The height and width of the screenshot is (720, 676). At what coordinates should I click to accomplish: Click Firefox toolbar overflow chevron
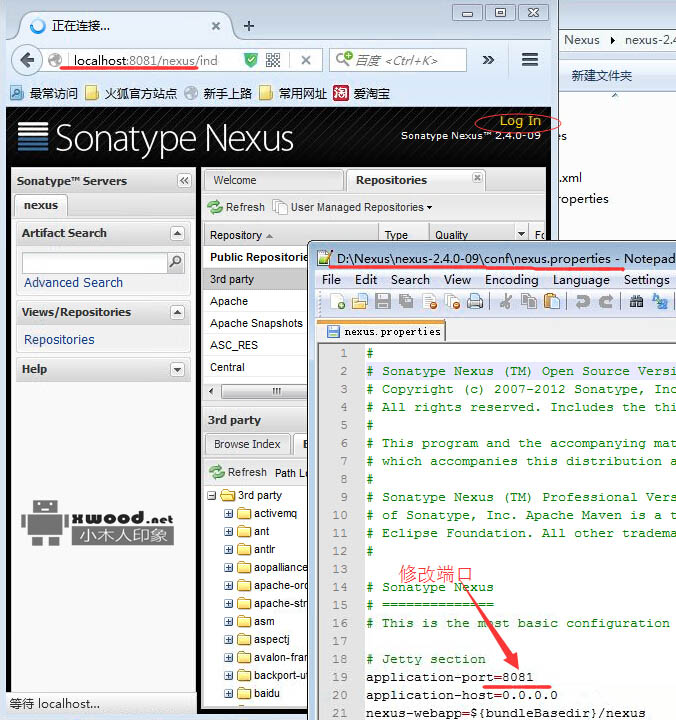488,60
